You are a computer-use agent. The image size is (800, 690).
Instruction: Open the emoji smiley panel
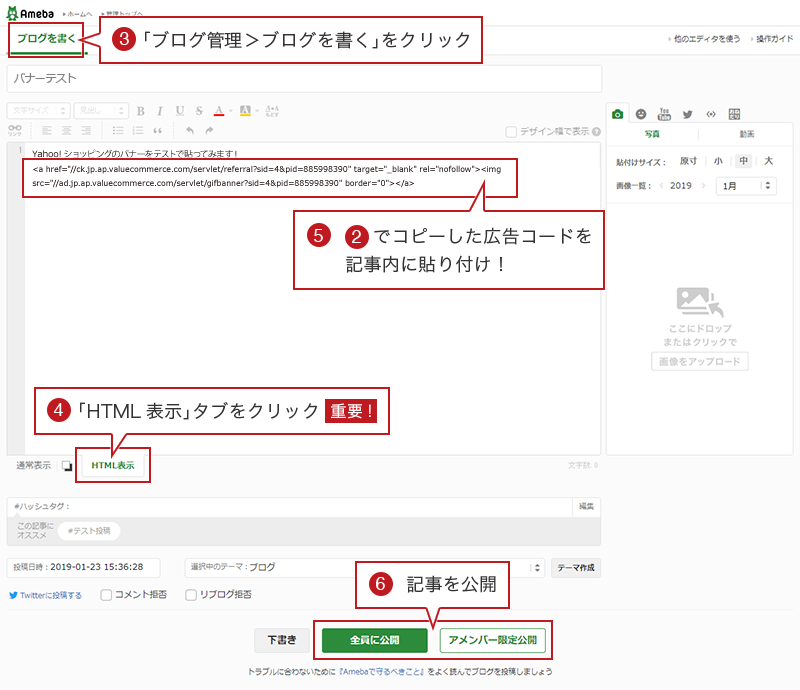click(641, 113)
